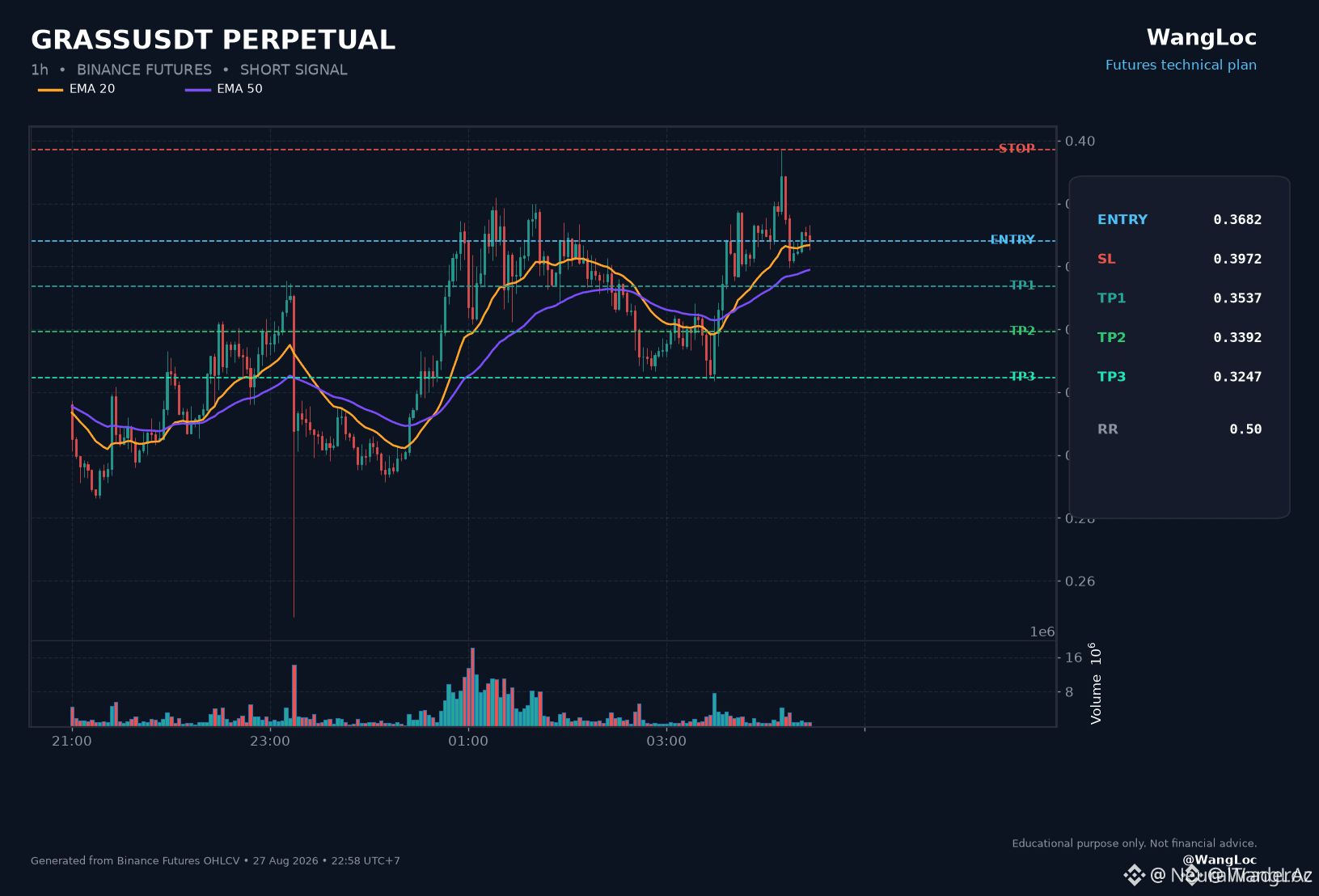The height and width of the screenshot is (896, 1319).
Task: Select the stop-loss value 0.3972
Action: [x=1237, y=260]
